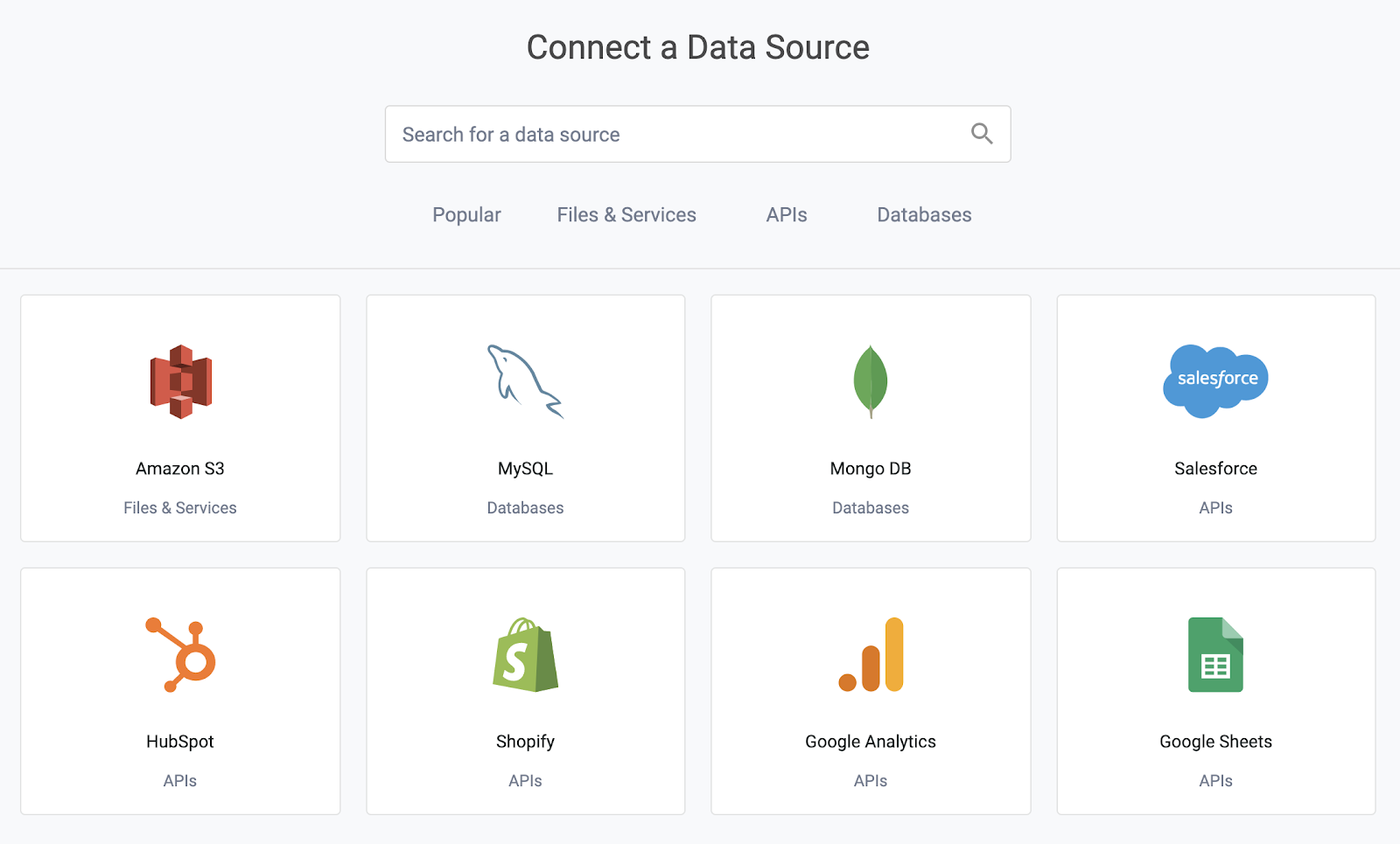Click the Salesforce name label
Image resolution: width=1400 pixels, height=844 pixels.
click(x=1215, y=469)
